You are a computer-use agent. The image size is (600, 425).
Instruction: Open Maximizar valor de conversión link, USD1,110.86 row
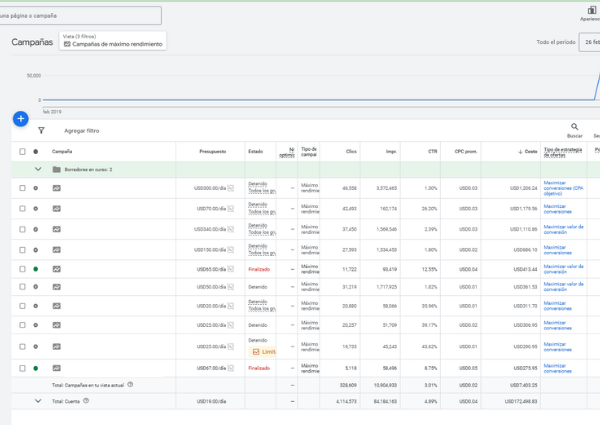[x=563, y=229]
